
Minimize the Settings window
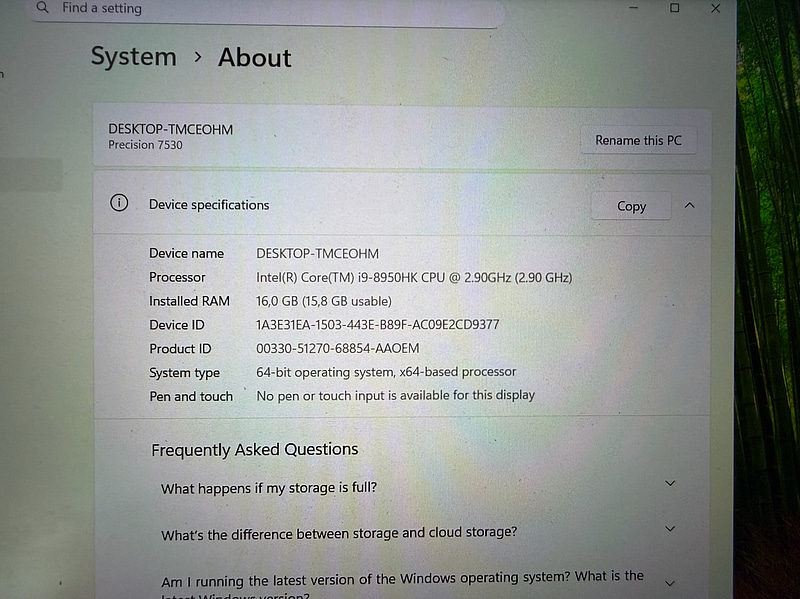pos(633,7)
